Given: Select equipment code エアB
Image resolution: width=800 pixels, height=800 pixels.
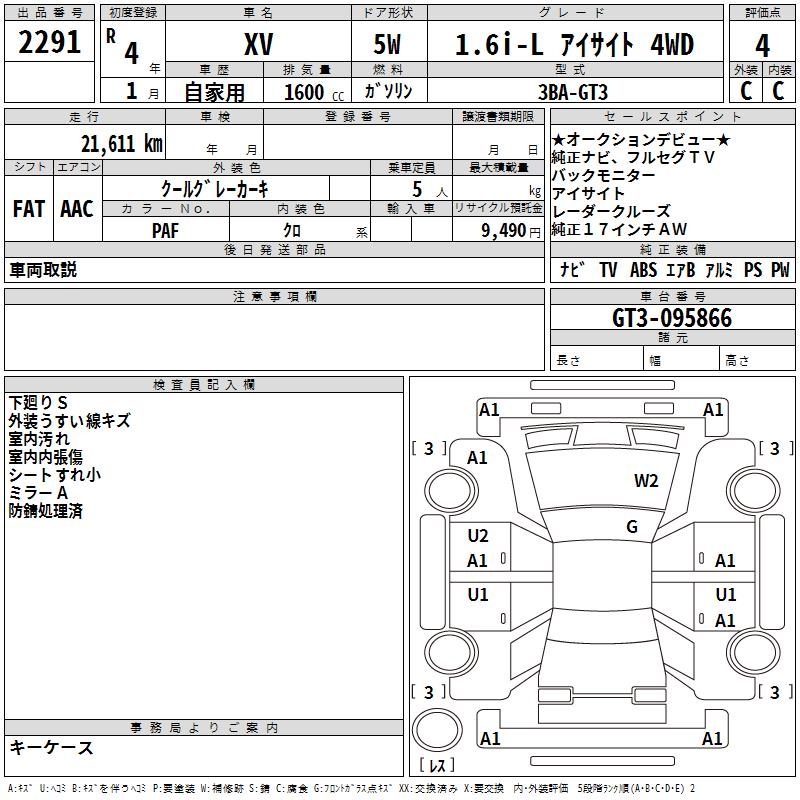Looking at the screenshot, I should (681, 269).
